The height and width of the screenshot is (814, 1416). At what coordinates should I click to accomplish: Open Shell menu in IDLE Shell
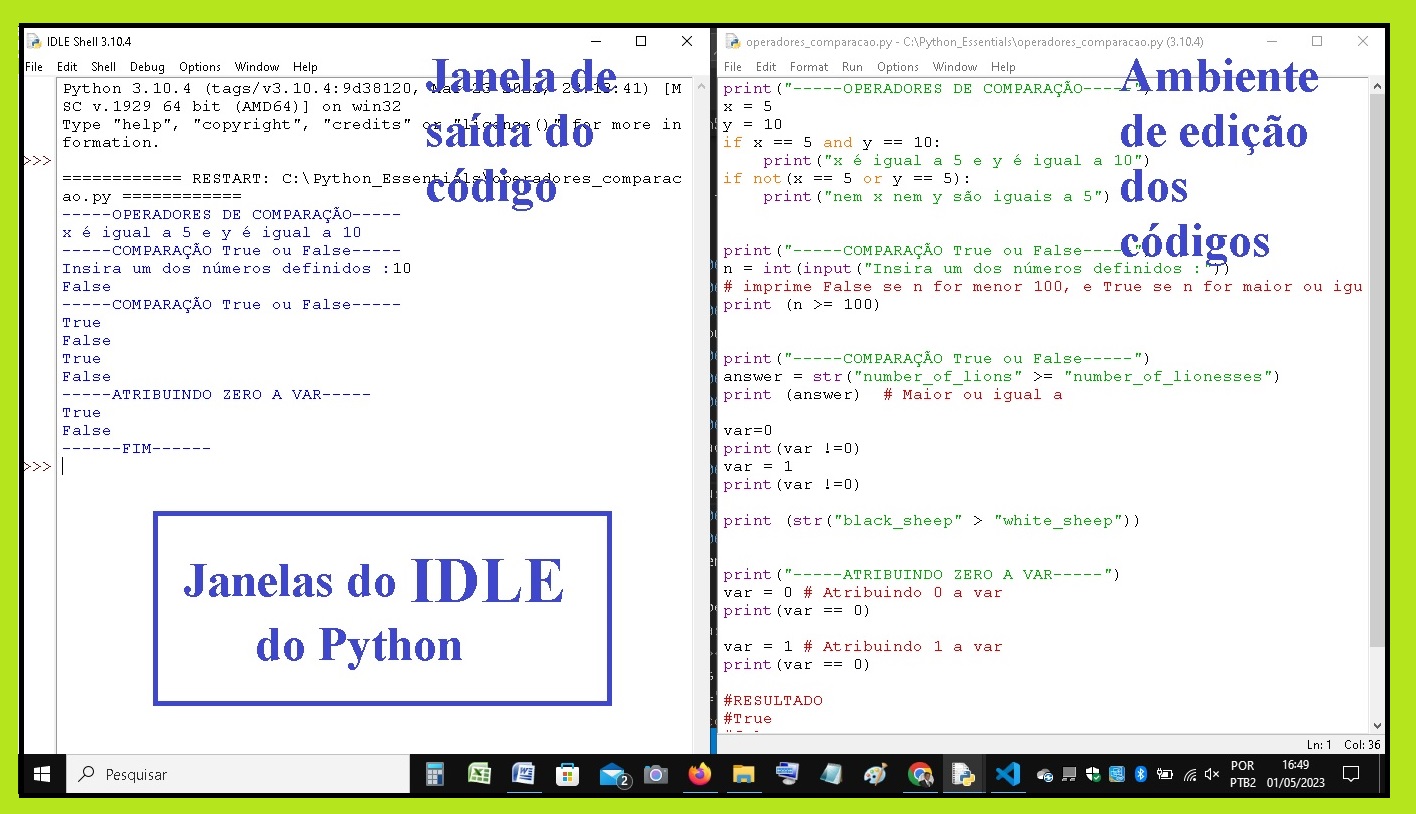click(x=104, y=67)
